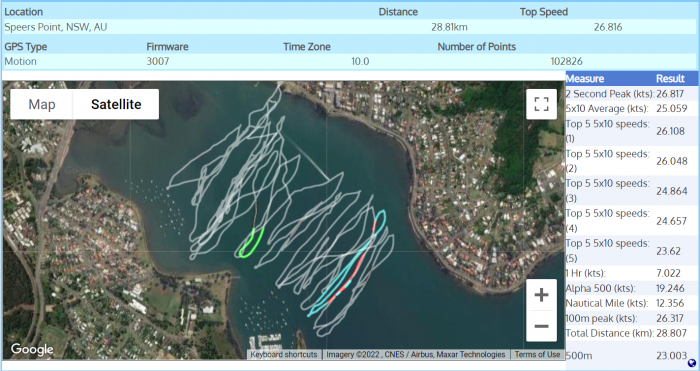700x371 pixels.
Task: Zoom in on the map
Action: tap(541, 295)
